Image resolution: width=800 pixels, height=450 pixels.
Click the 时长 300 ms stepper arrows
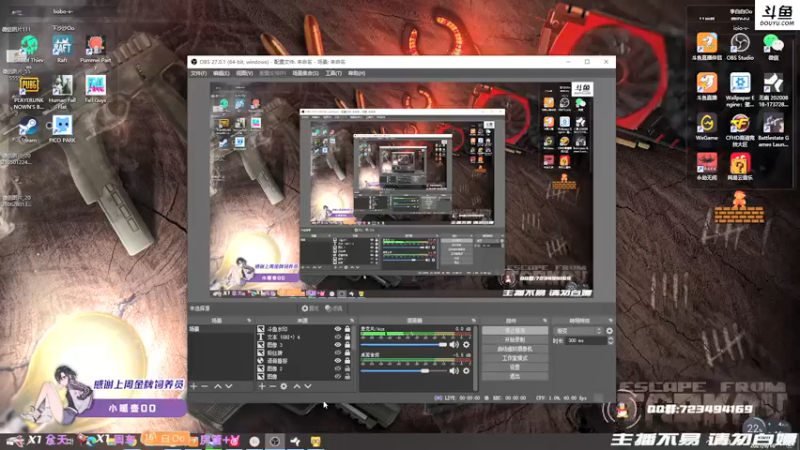611,341
